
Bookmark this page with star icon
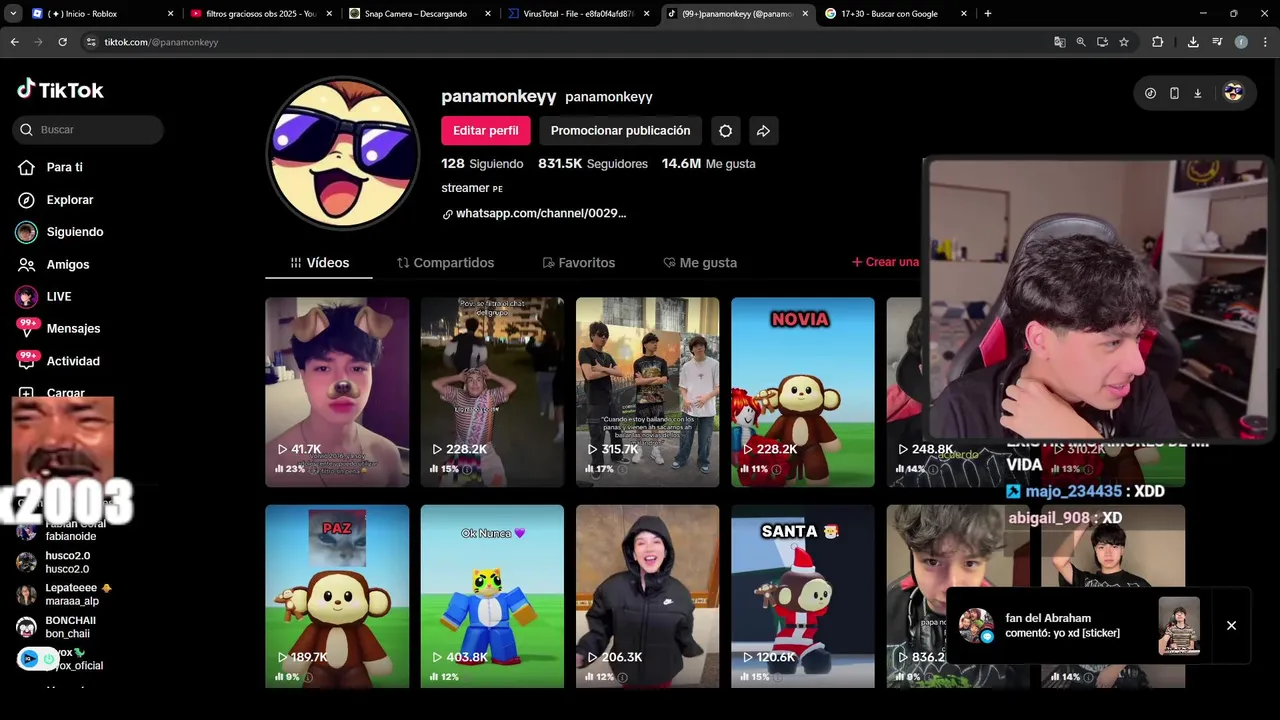(1124, 42)
